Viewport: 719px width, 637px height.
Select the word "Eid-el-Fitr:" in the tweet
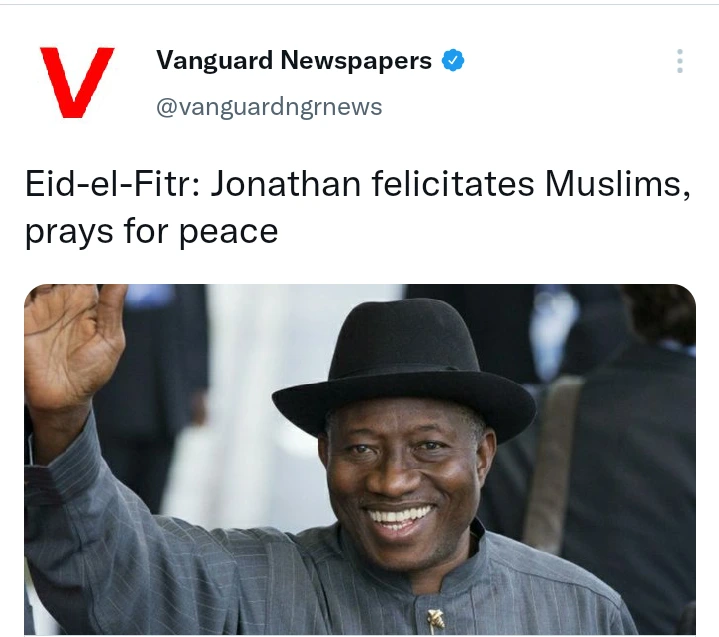coord(112,184)
